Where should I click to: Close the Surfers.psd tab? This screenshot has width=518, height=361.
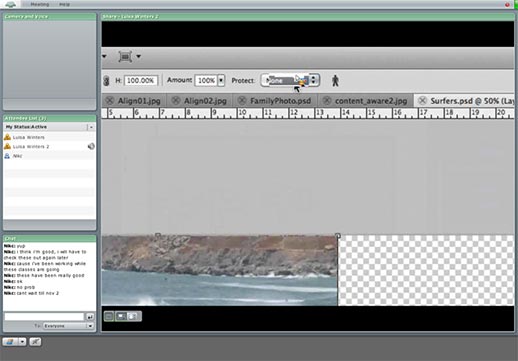point(422,100)
